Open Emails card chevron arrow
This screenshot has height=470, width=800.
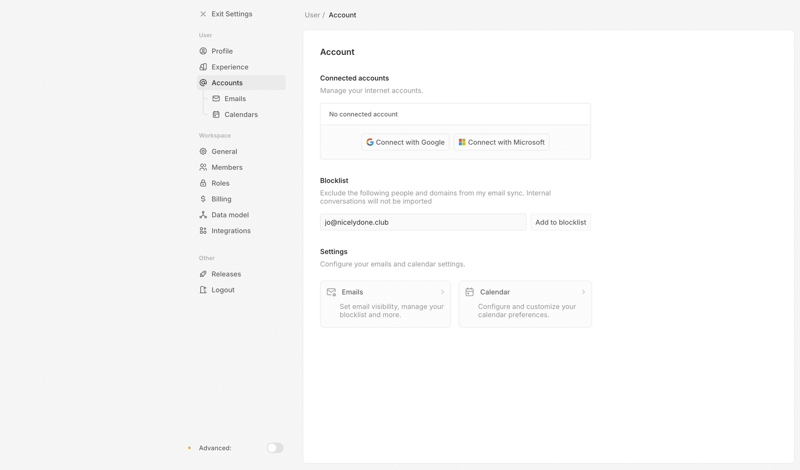pyautogui.click(x=442, y=292)
